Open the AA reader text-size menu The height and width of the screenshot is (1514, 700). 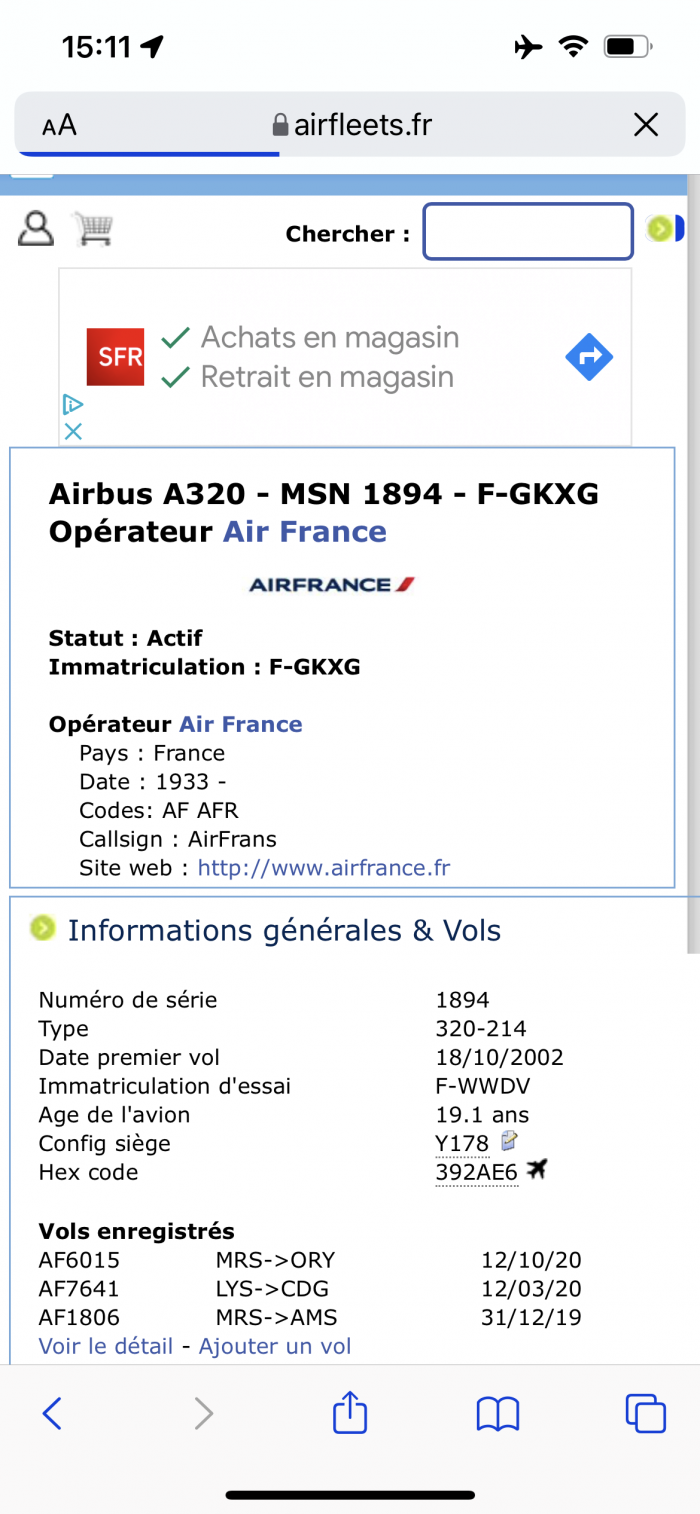59,125
